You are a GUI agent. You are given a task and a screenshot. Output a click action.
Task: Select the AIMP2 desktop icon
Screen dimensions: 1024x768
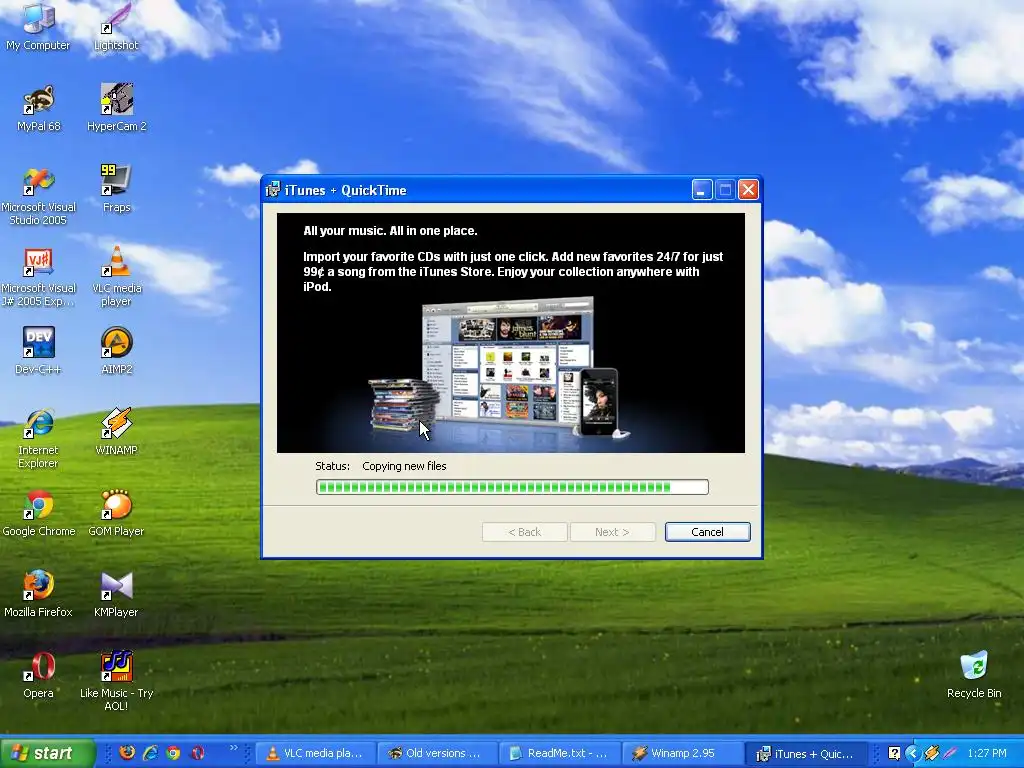(x=116, y=351)
